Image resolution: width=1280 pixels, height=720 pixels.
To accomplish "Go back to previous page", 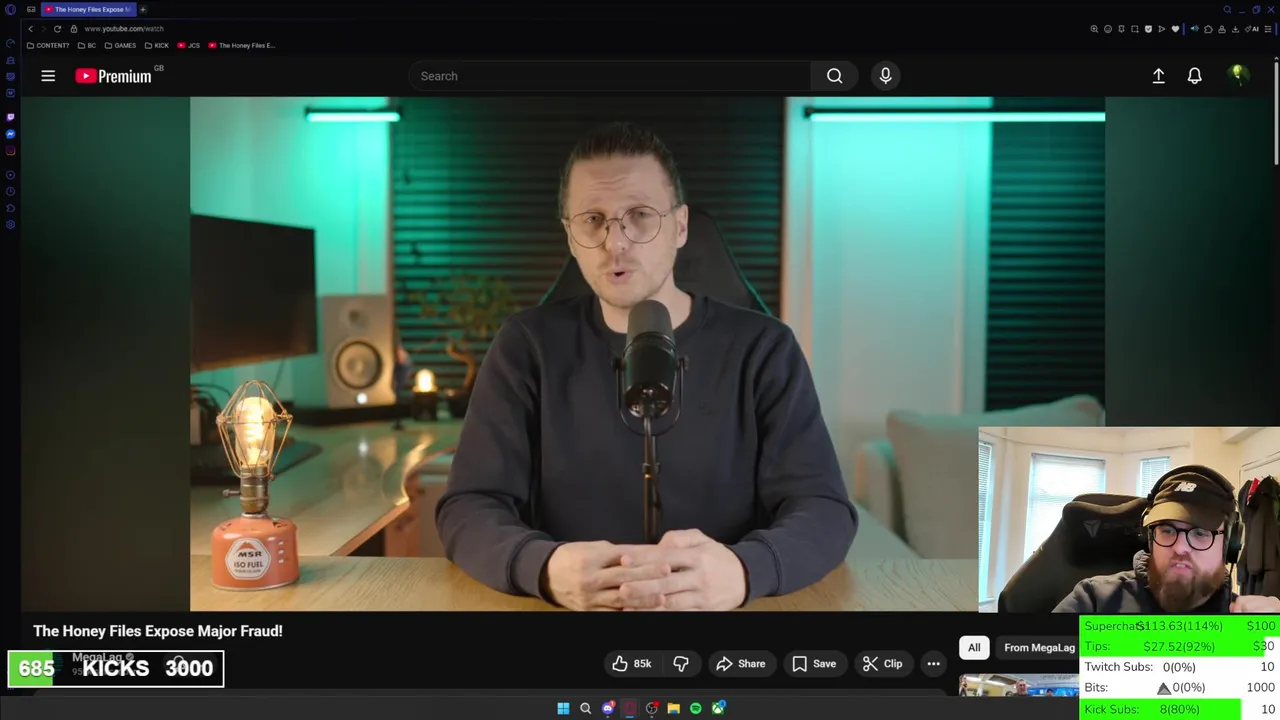I will tap(31, 29).
